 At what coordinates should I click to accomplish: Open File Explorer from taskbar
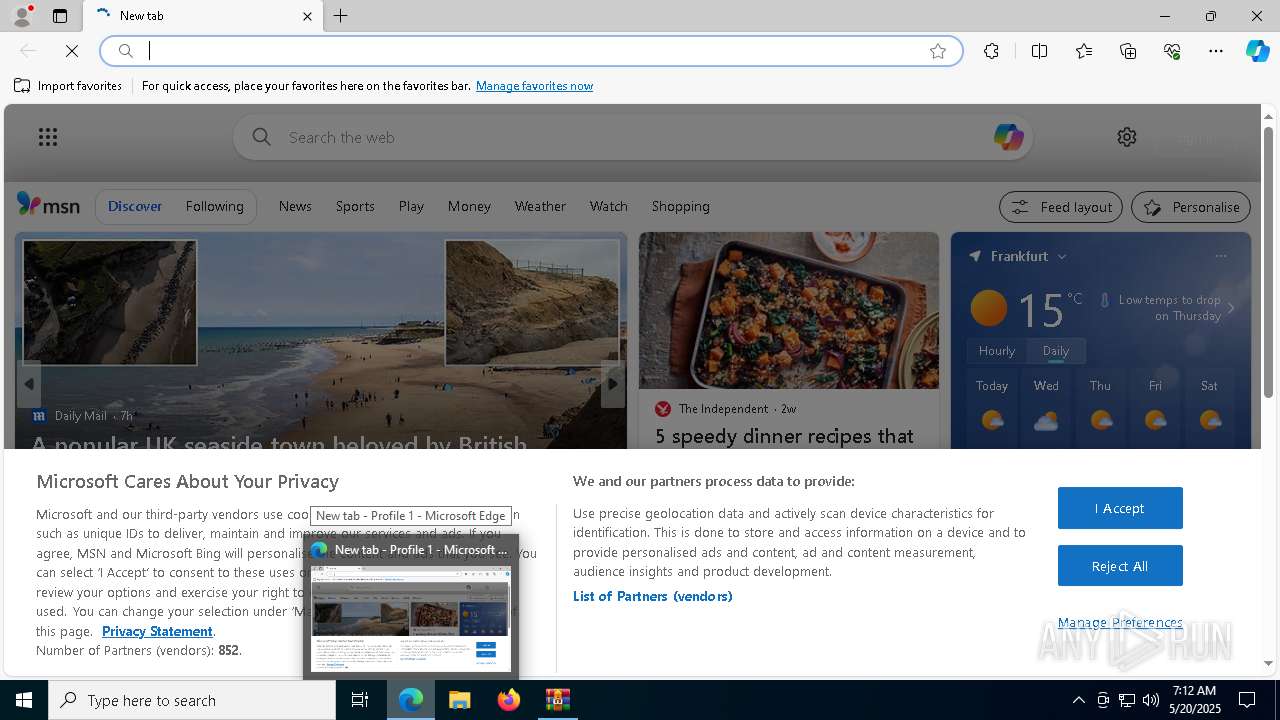pyautogui.click(x=459, y=700)
